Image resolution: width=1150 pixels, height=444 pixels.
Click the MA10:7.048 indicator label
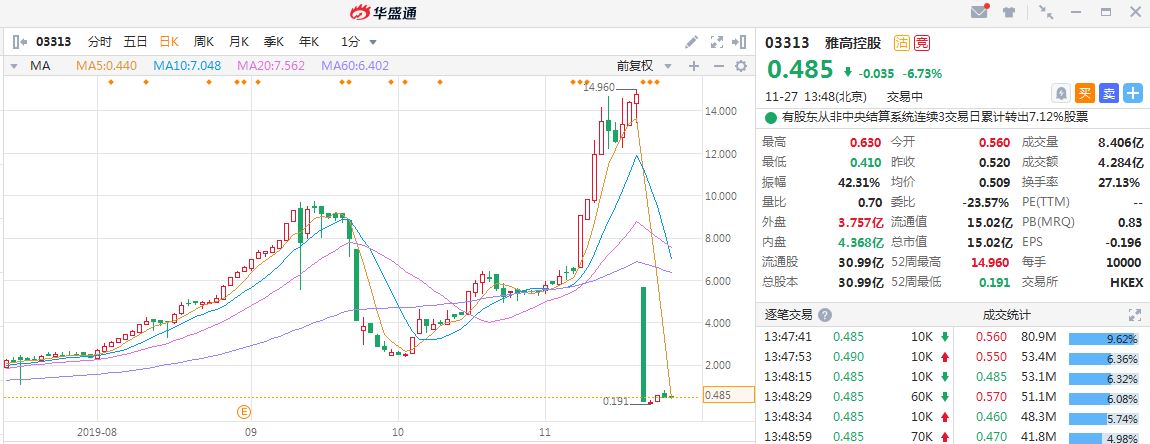tap(187, 66)
